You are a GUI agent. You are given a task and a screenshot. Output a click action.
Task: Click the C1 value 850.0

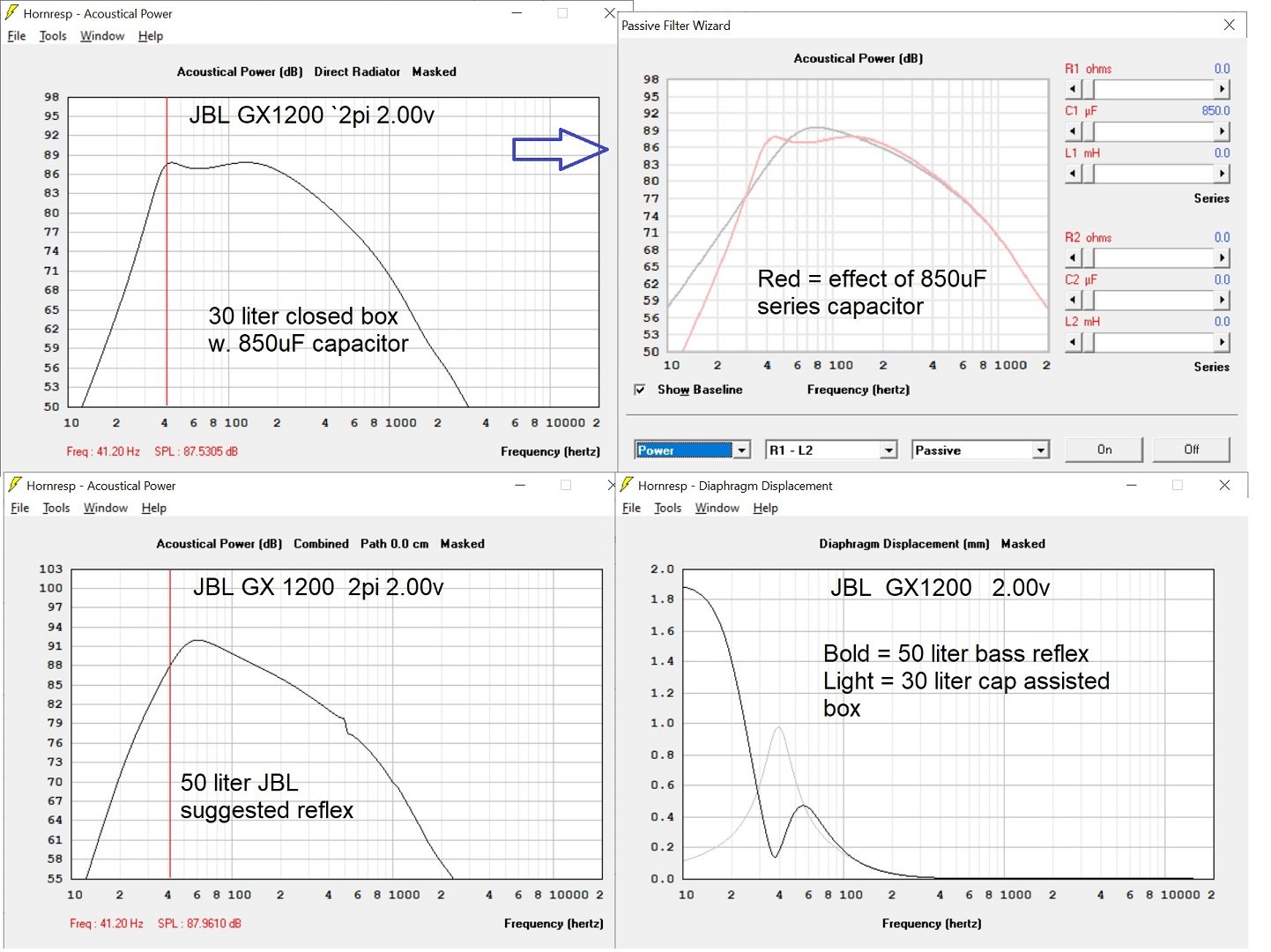pyautogui.click(x=1215, y=111)
